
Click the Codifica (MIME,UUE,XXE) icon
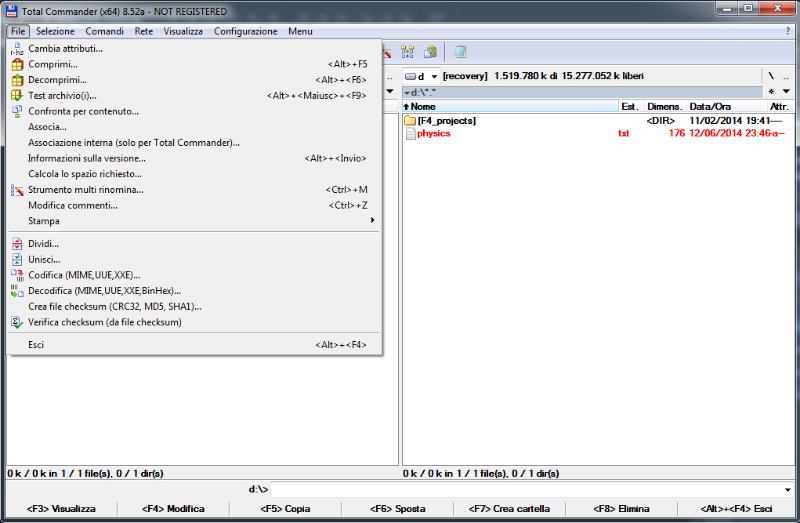click(17, 275)
